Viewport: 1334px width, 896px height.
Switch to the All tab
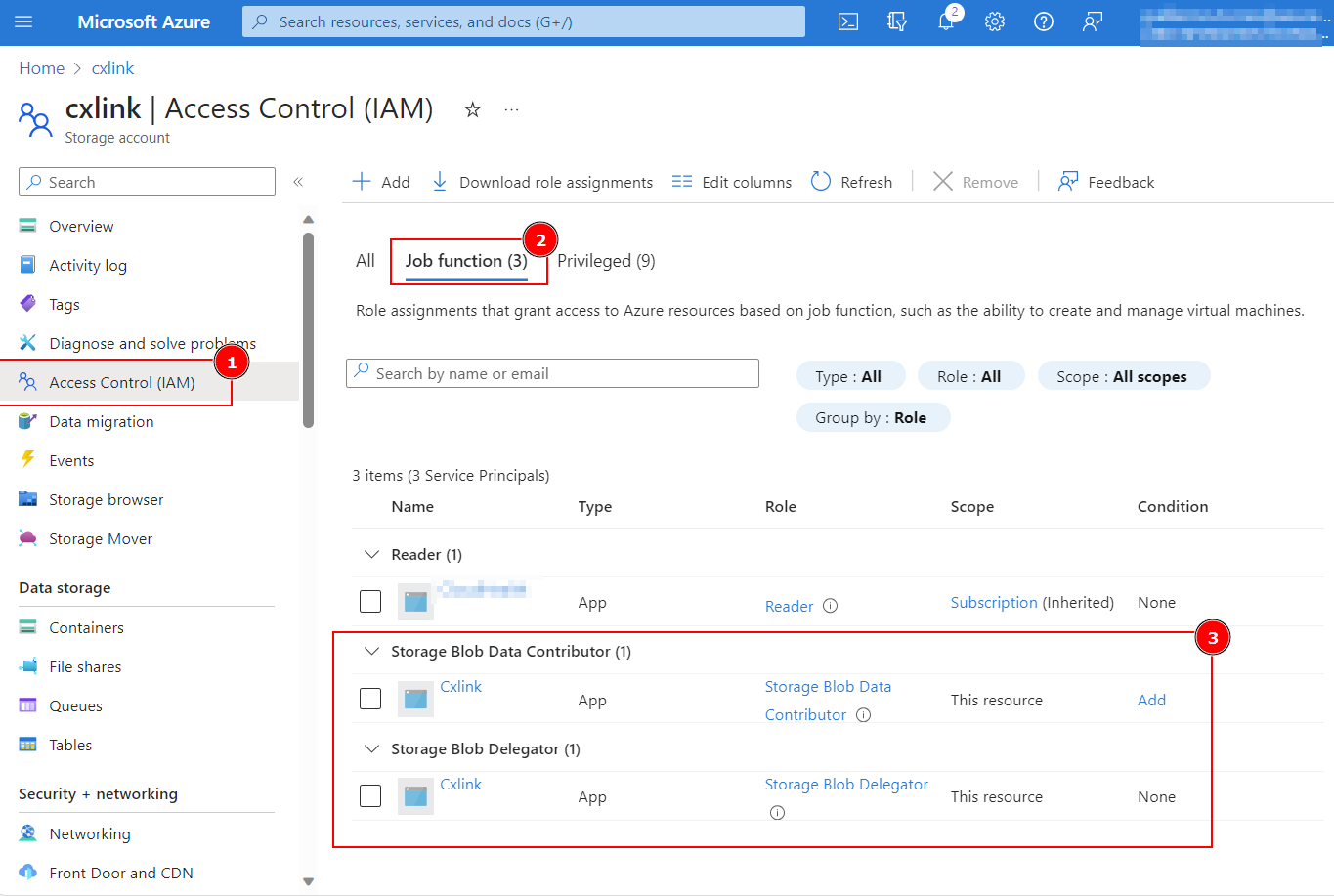366,261
